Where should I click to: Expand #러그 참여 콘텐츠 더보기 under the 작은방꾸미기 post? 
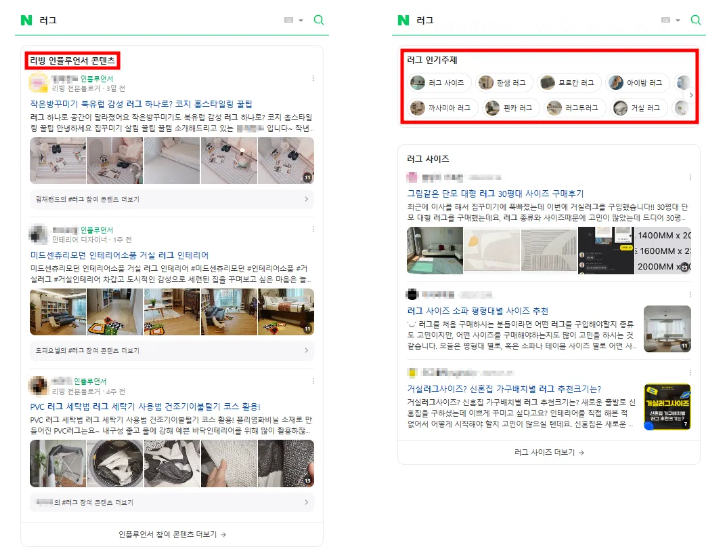click(172, 199)
